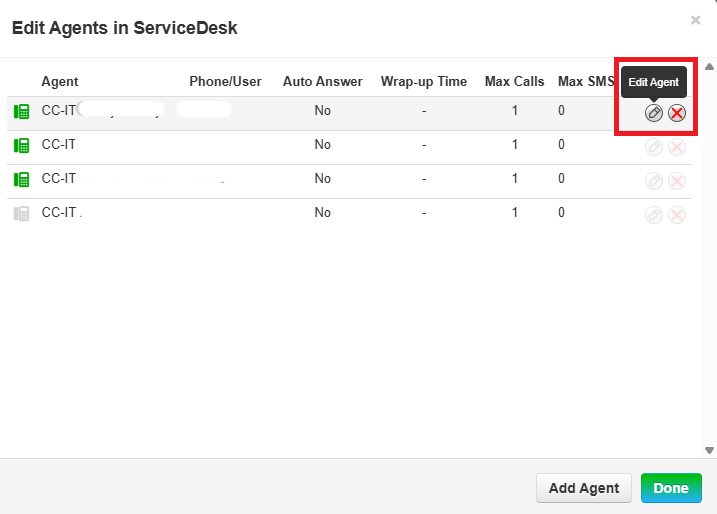Click green phone icon of first agent
The image size is (717, 514).
click(x=21, y=112)
